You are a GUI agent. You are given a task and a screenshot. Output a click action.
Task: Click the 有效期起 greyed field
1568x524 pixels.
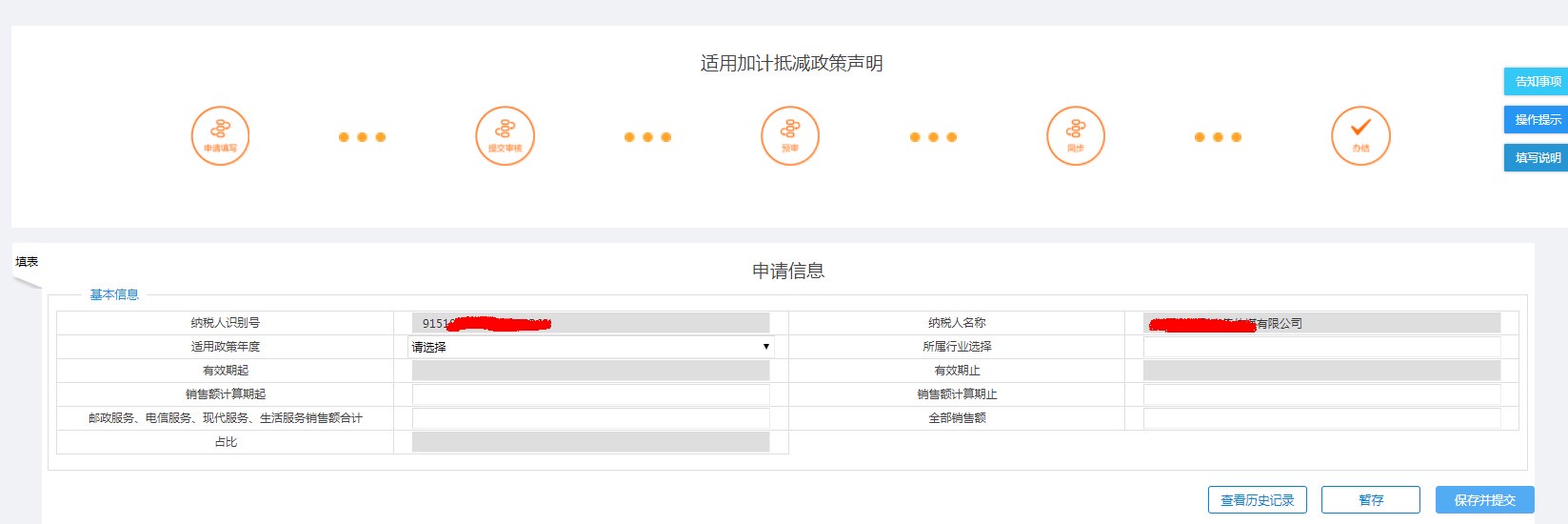[x=590, y=371]
